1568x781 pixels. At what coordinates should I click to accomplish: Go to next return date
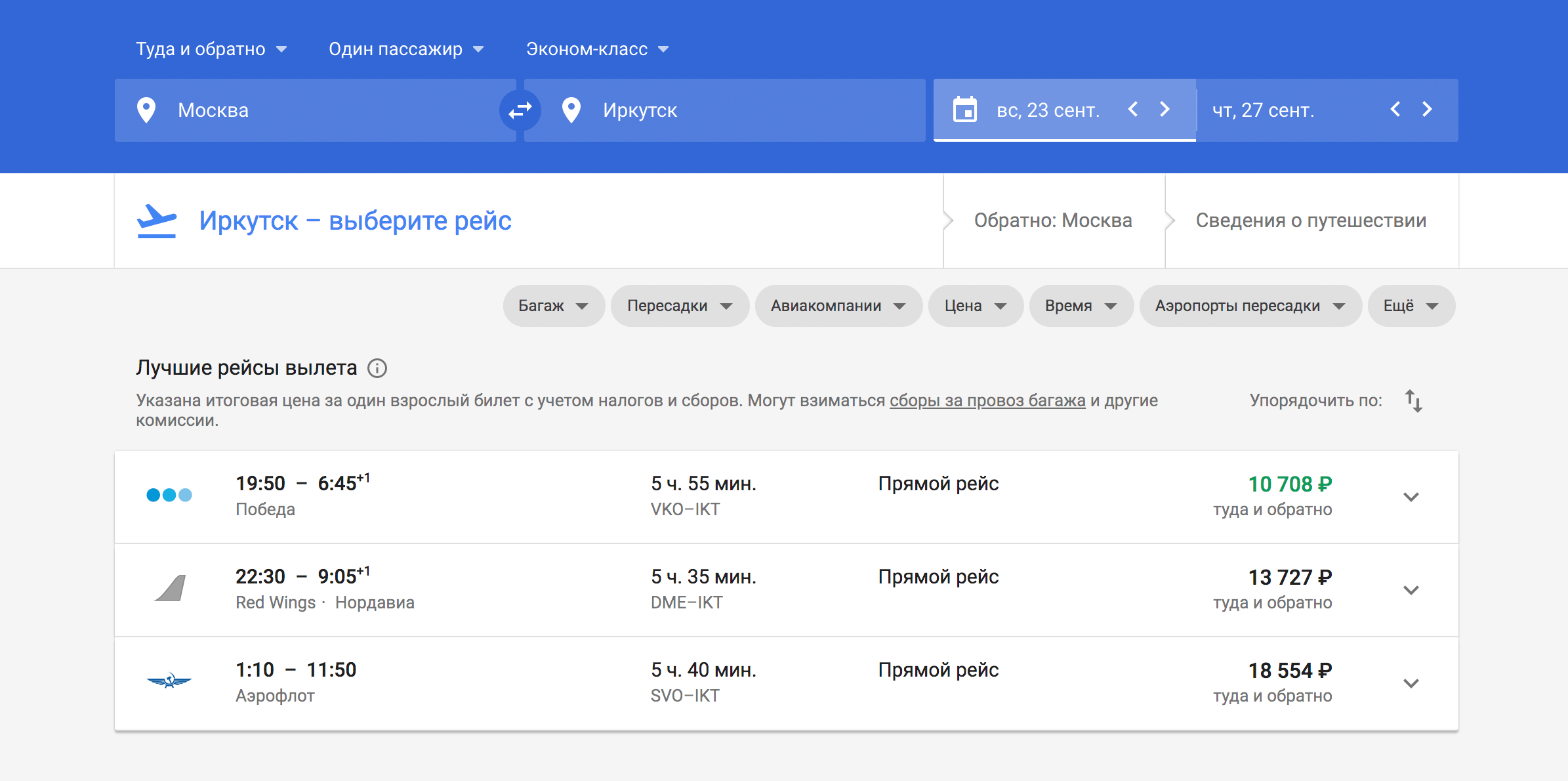pyautogui.click(x=1427, y=110)
